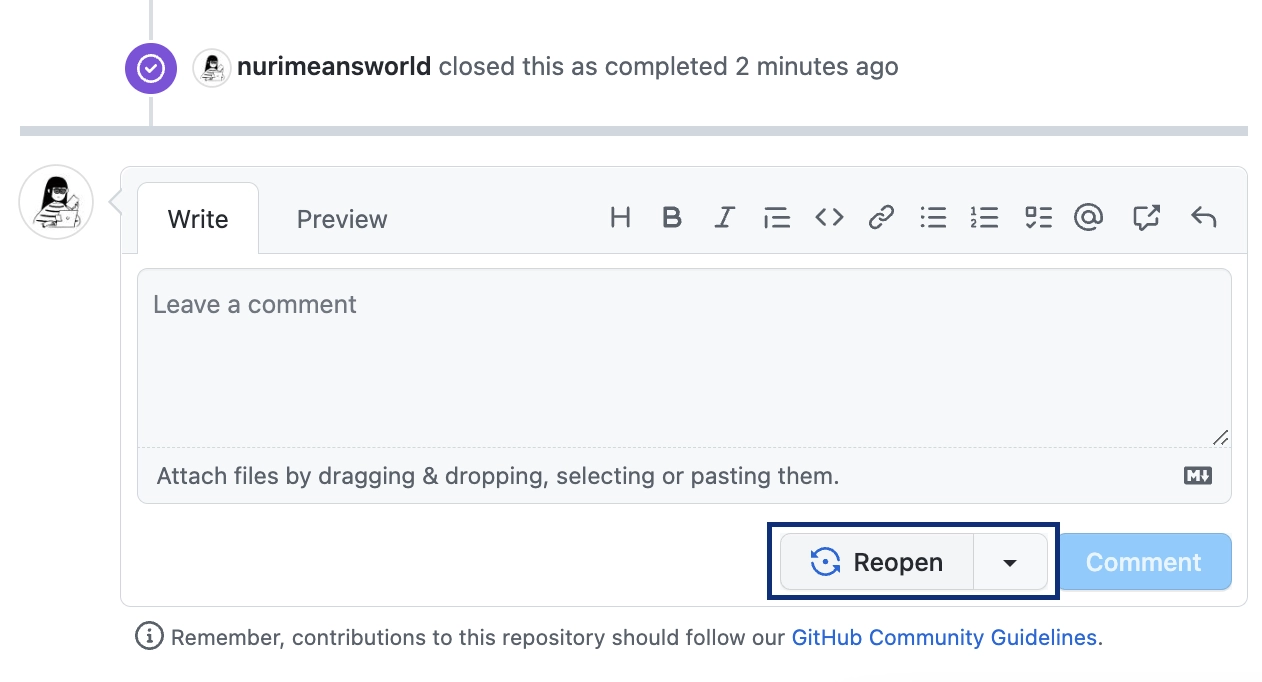
Task: Open Reopen options dropdown arrow
Action: click(1010, 562)
